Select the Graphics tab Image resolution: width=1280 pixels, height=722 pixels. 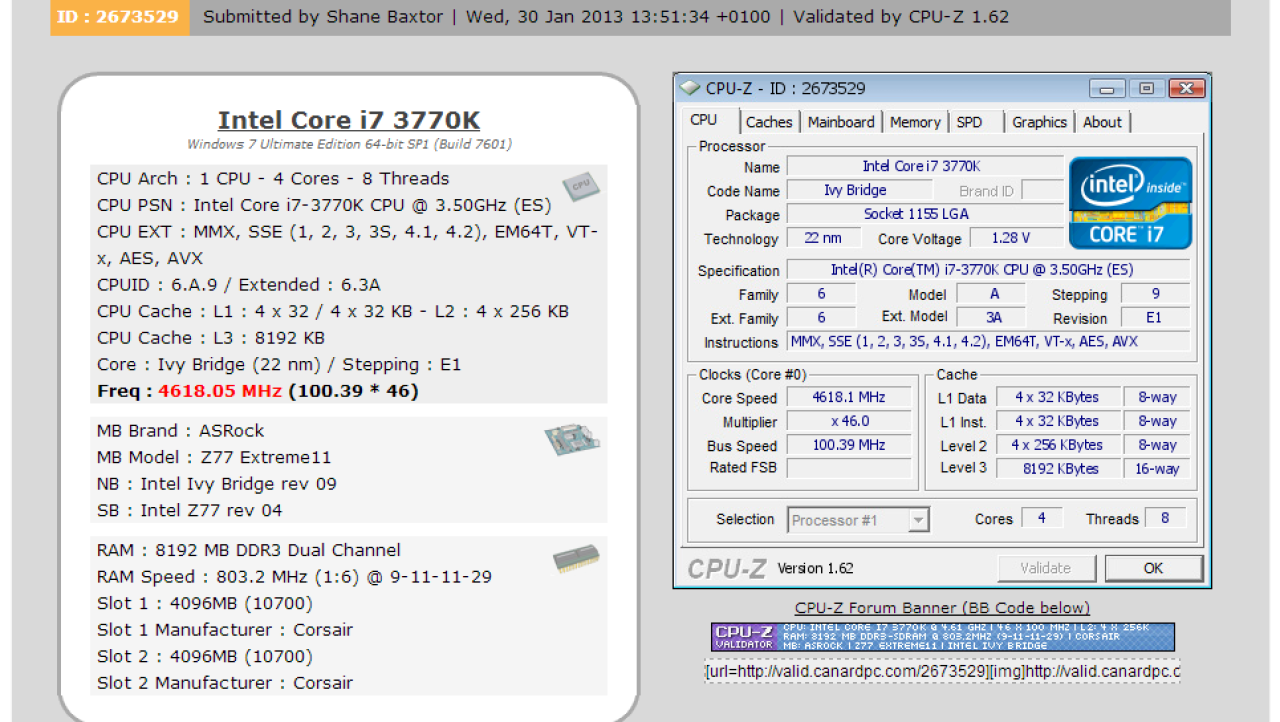[x=1039, y=122]
